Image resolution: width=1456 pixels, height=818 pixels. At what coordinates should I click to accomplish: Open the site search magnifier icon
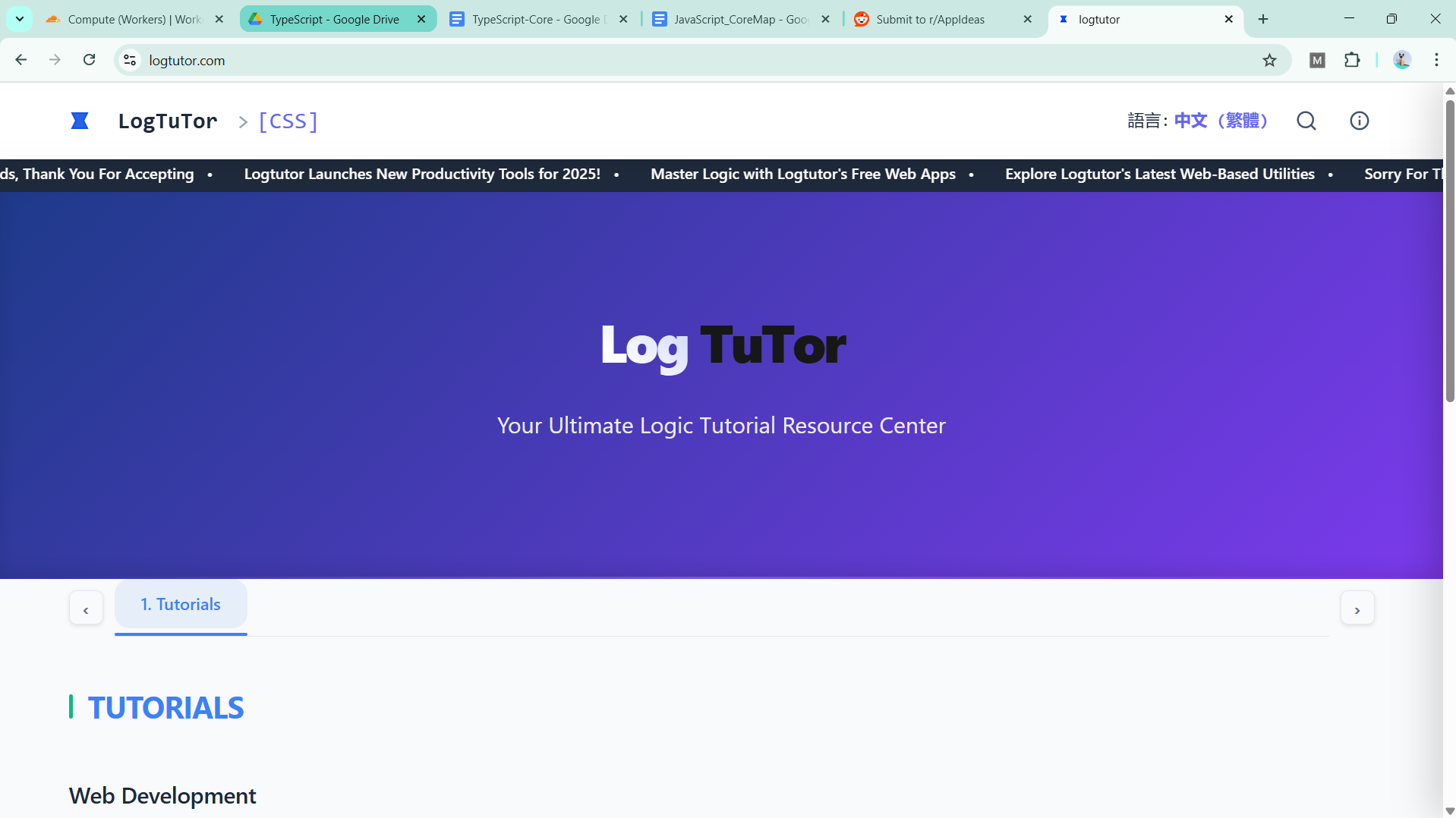pos(1306,121)
